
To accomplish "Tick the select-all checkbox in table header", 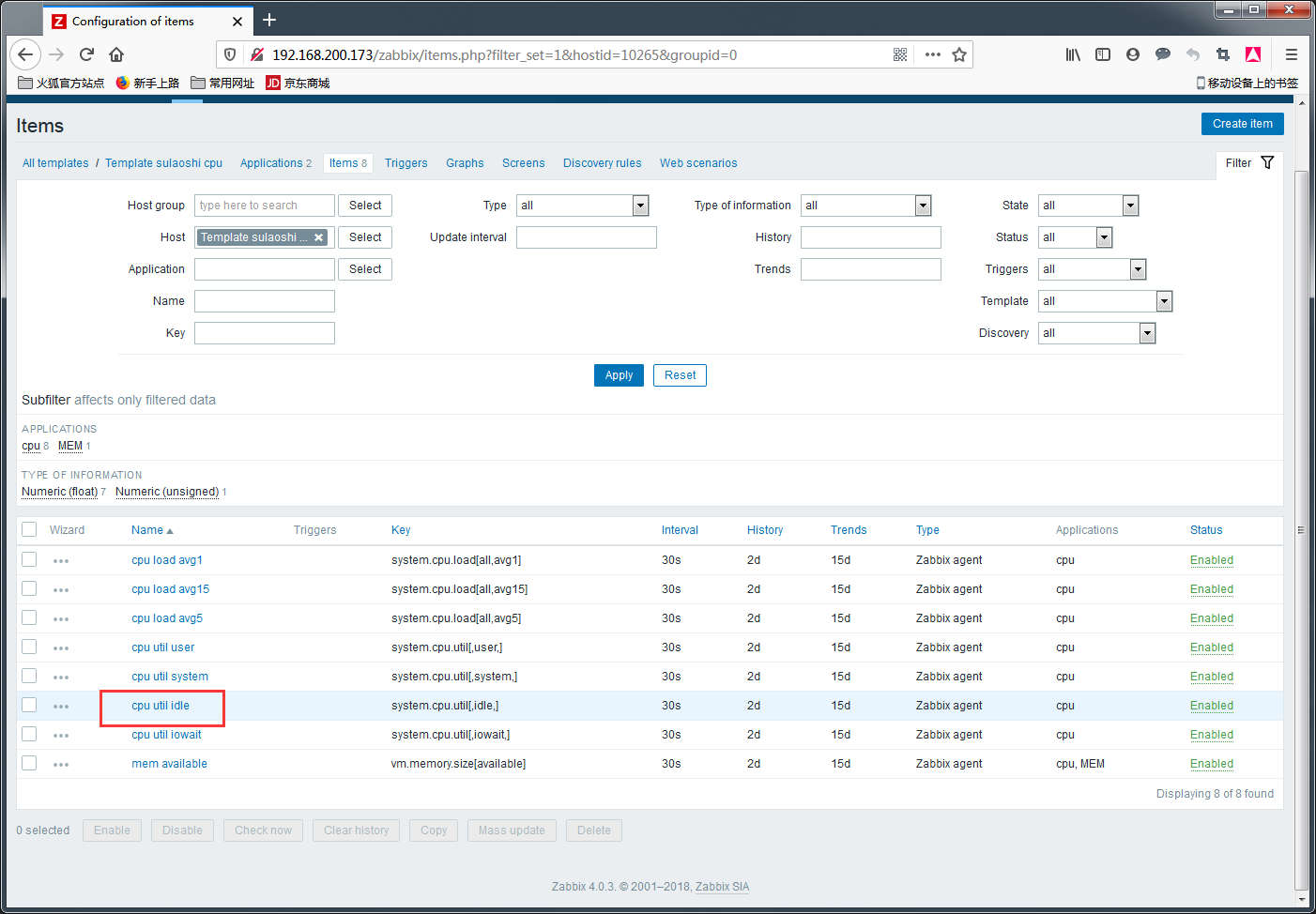I will [29, 529].
